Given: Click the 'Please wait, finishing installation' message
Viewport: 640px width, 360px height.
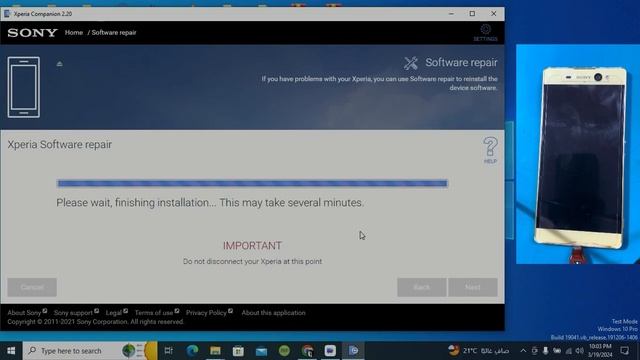Looking at the screenshot, I should point(210,202).
